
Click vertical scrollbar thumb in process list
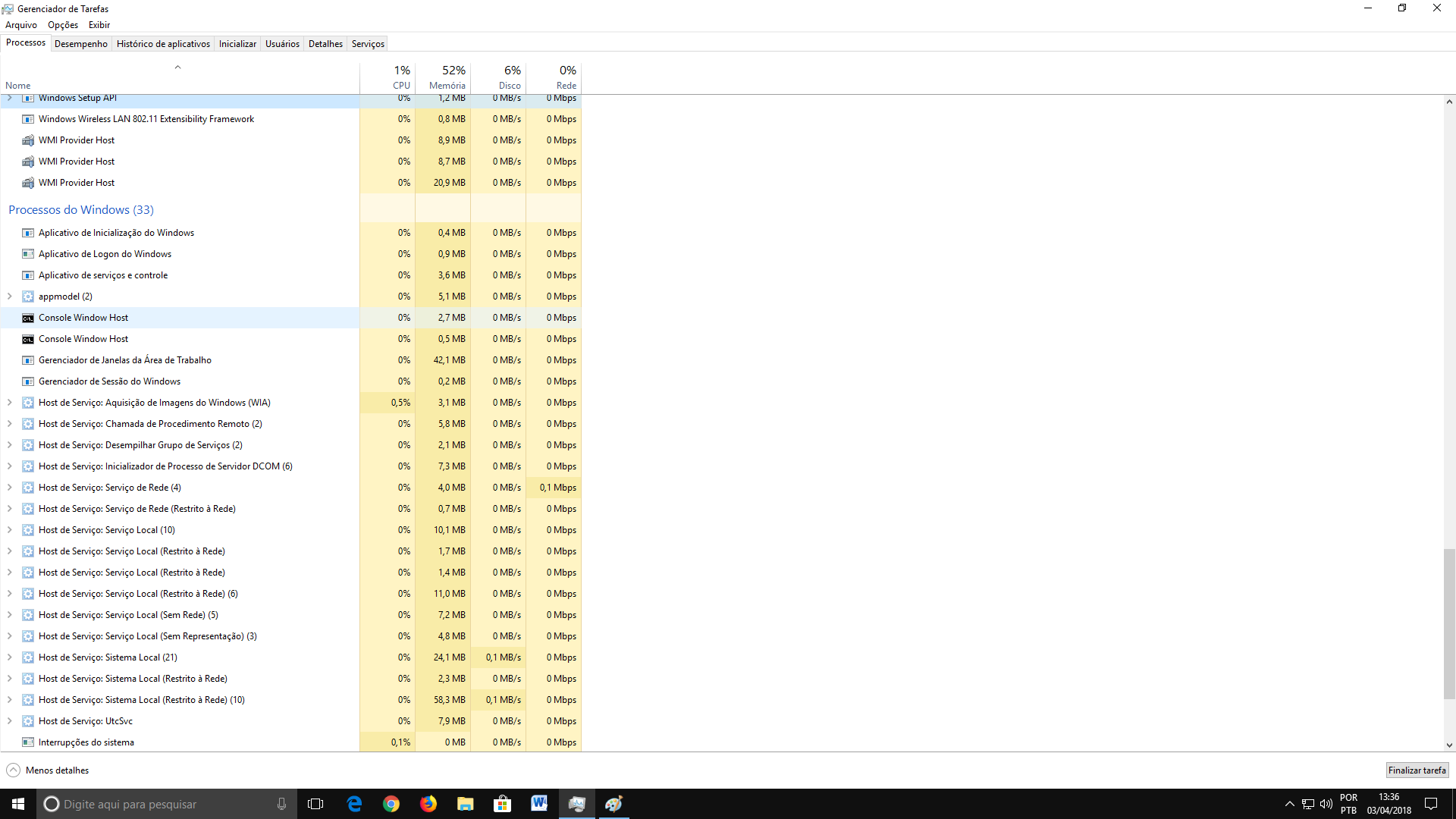tap(1449, 623)
